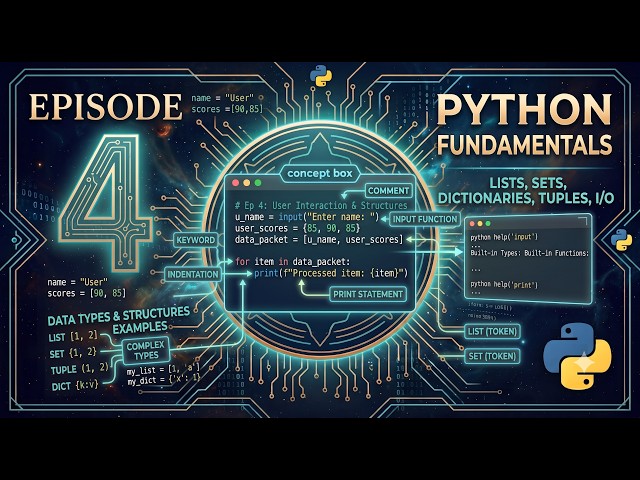Click the INDENTATION callout label
The width and height of the screenshot is (640, 480).
[x=193, y=274]
